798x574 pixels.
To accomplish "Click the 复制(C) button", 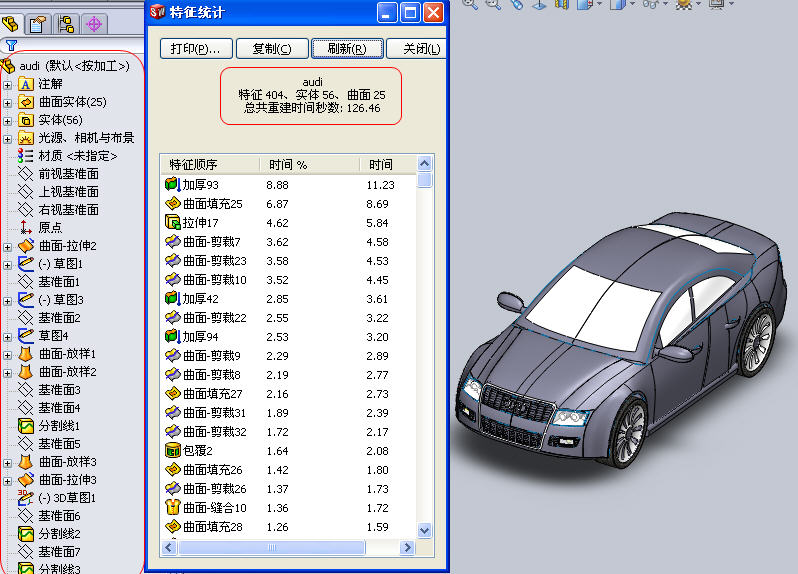I will tap(272, 49).
